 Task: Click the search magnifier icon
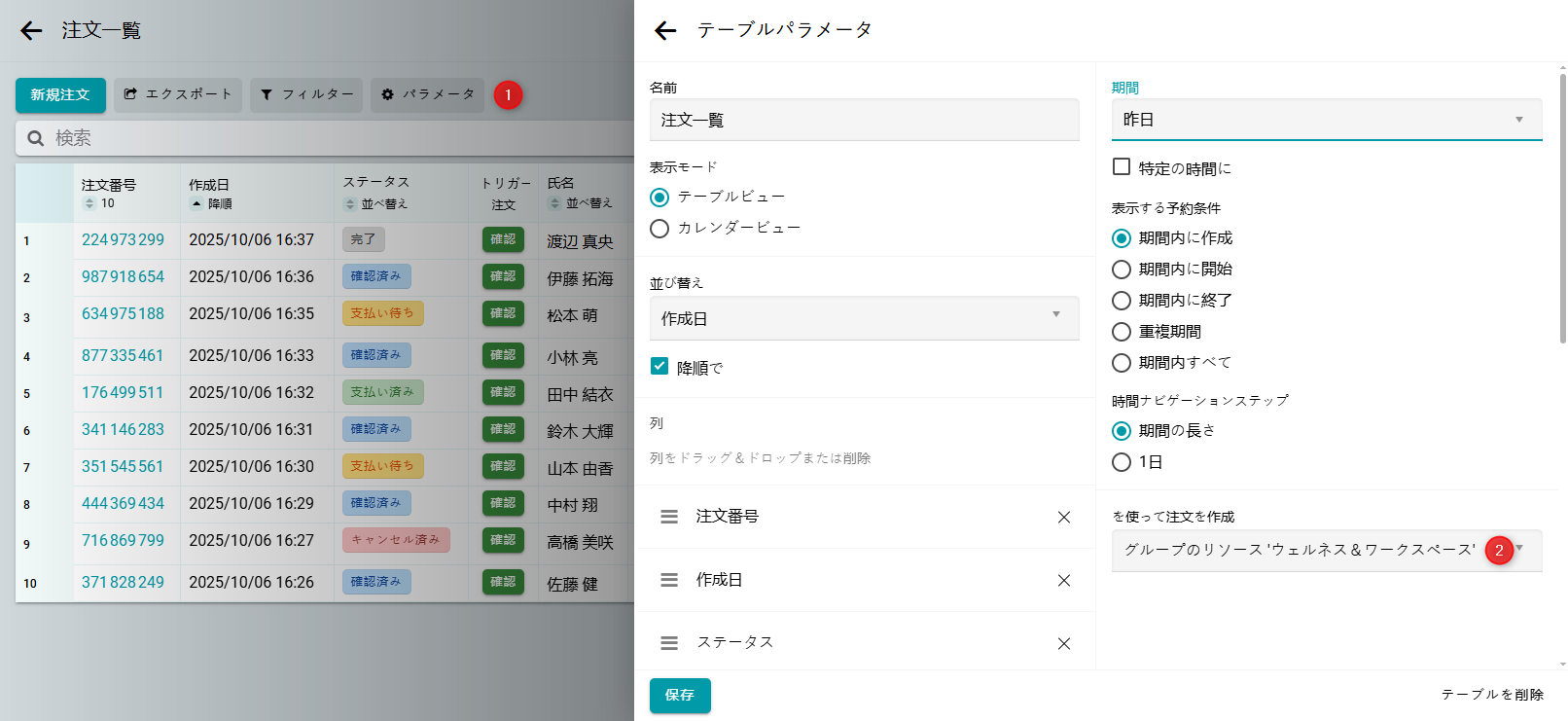(x=36, y=138)
